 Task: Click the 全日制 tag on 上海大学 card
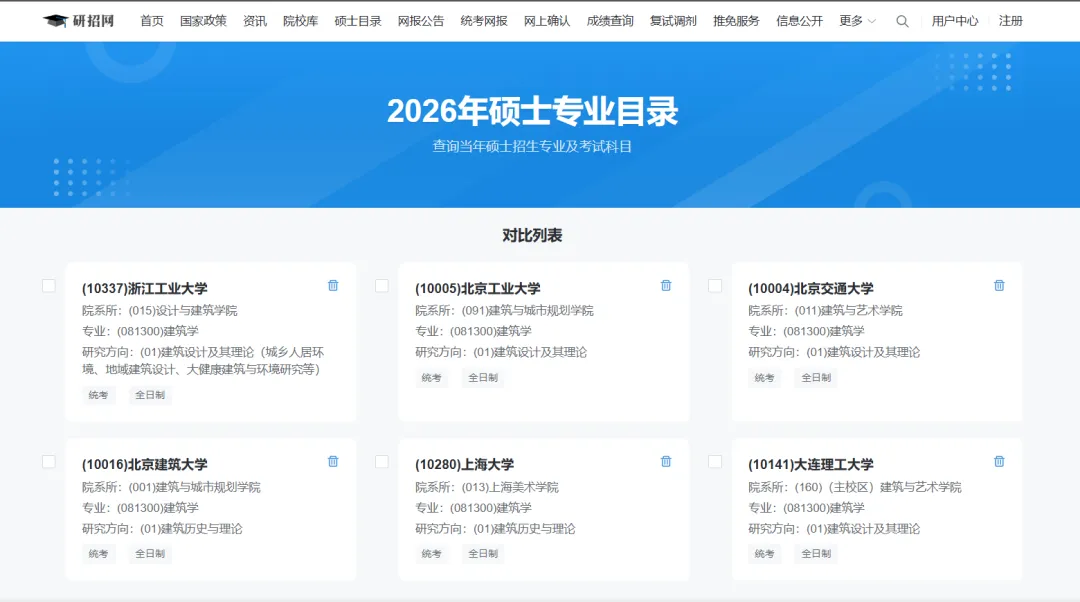click(x=483, y=554)
